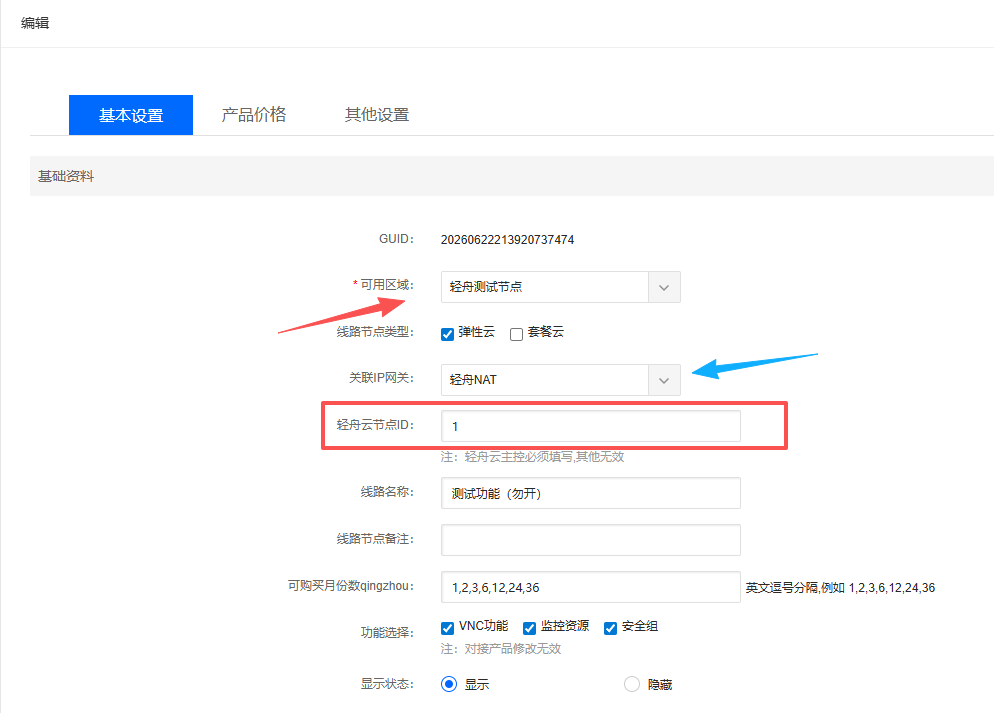This screenshot has height=713, width=994.
Task: Select the 轻舟NAT combo box
Action: 560,380
